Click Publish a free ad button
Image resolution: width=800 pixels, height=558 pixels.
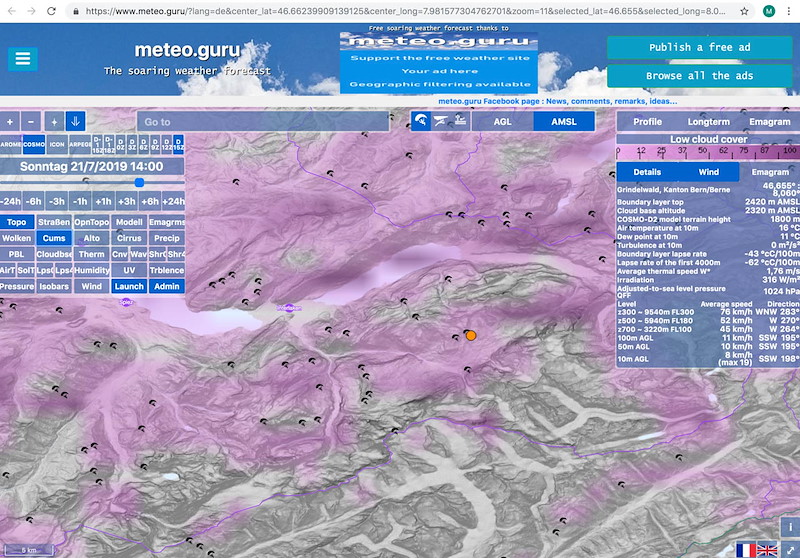coord(699,48)
